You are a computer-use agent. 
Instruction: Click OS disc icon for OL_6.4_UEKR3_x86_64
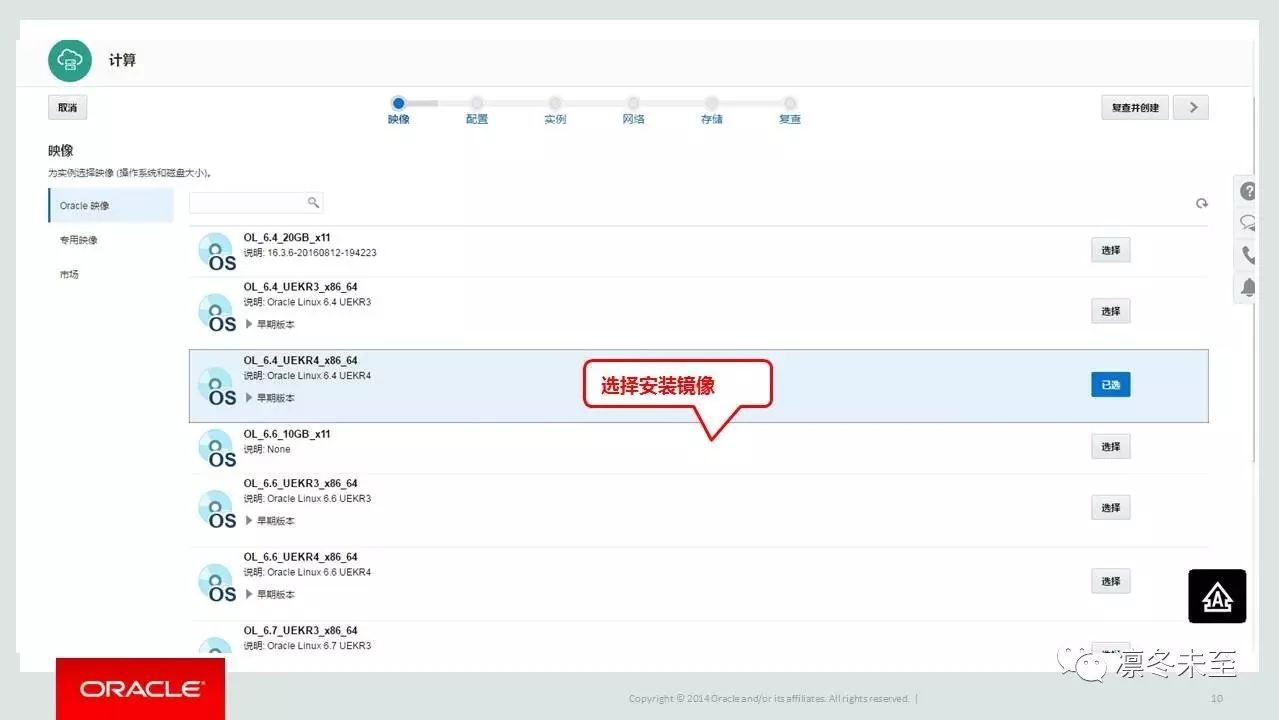[216, 312]
